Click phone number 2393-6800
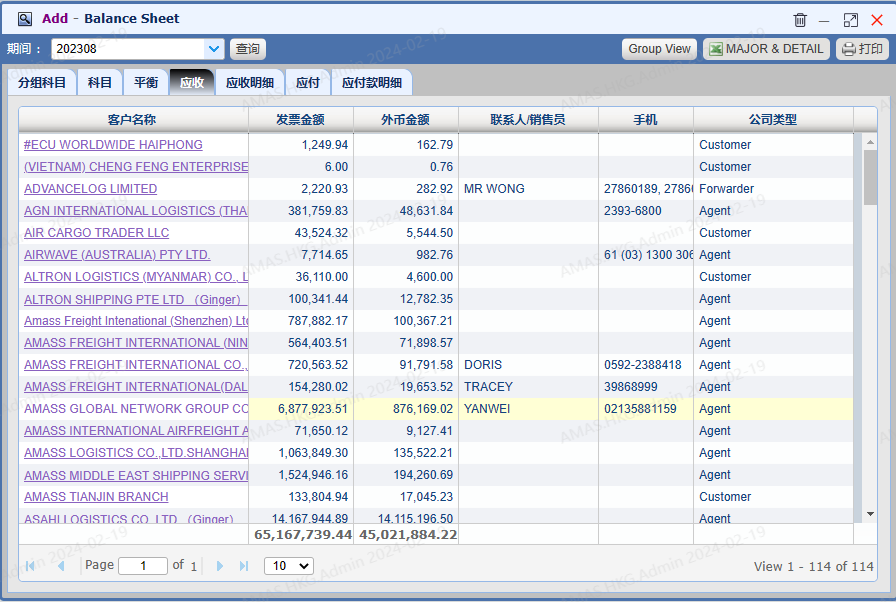Image resolution: width=896 pixels, height=602 pixels. [633, 211]
